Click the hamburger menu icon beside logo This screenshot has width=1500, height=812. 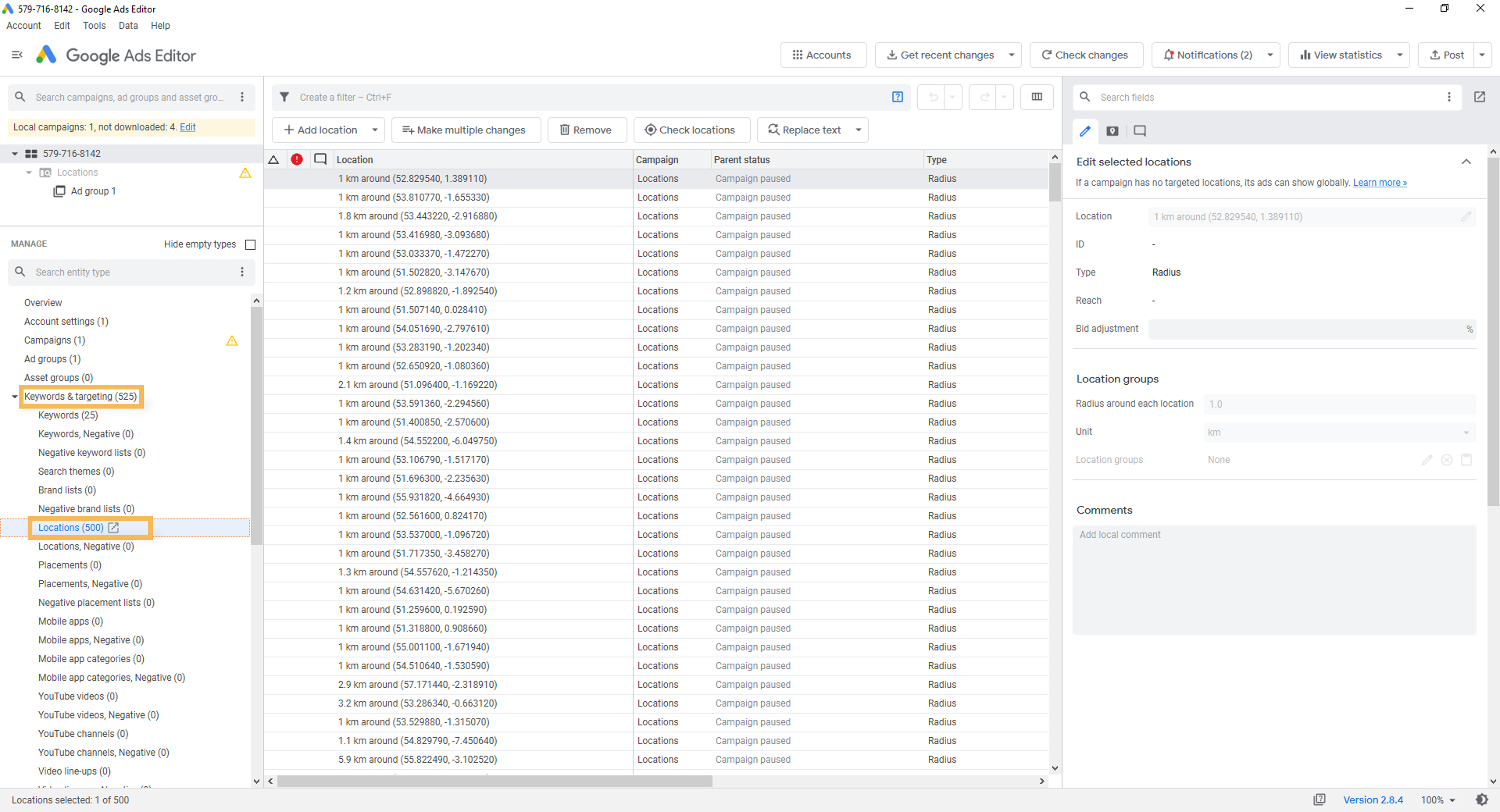coord(17,55)
